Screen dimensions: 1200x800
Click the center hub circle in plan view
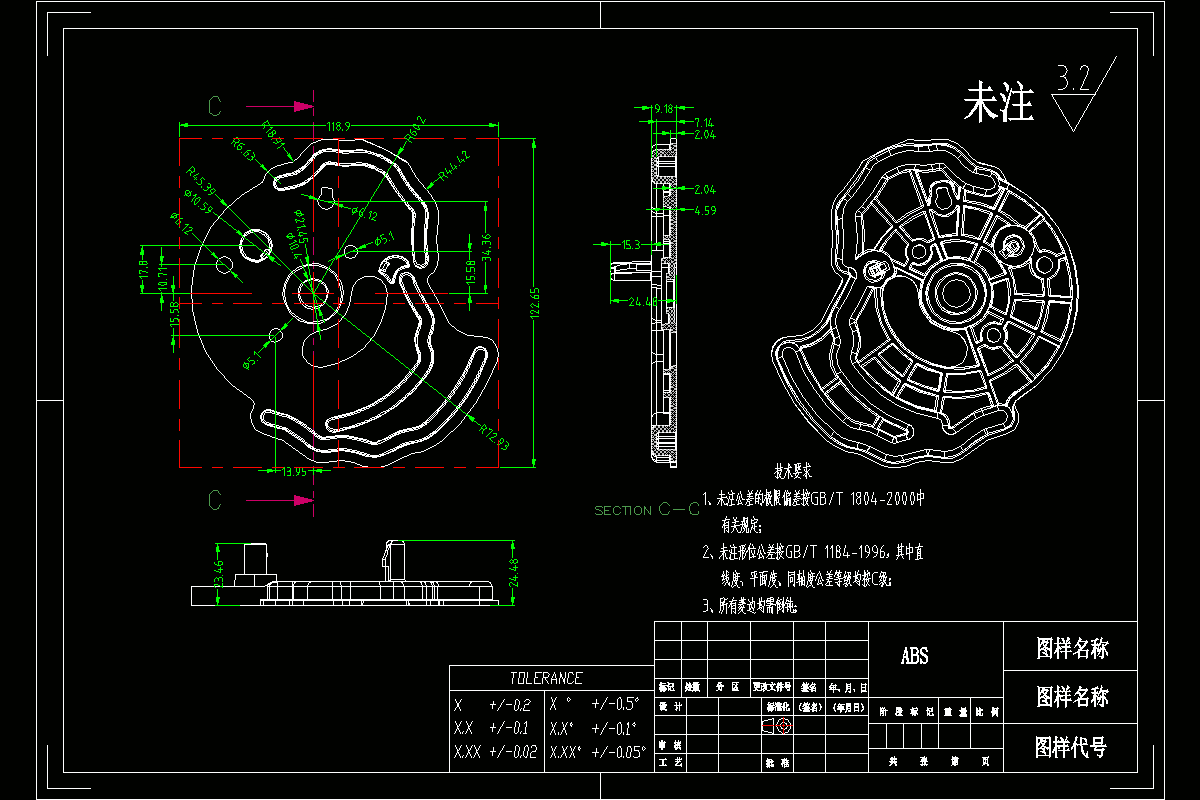pyautogui.click(x=313, y=291)
